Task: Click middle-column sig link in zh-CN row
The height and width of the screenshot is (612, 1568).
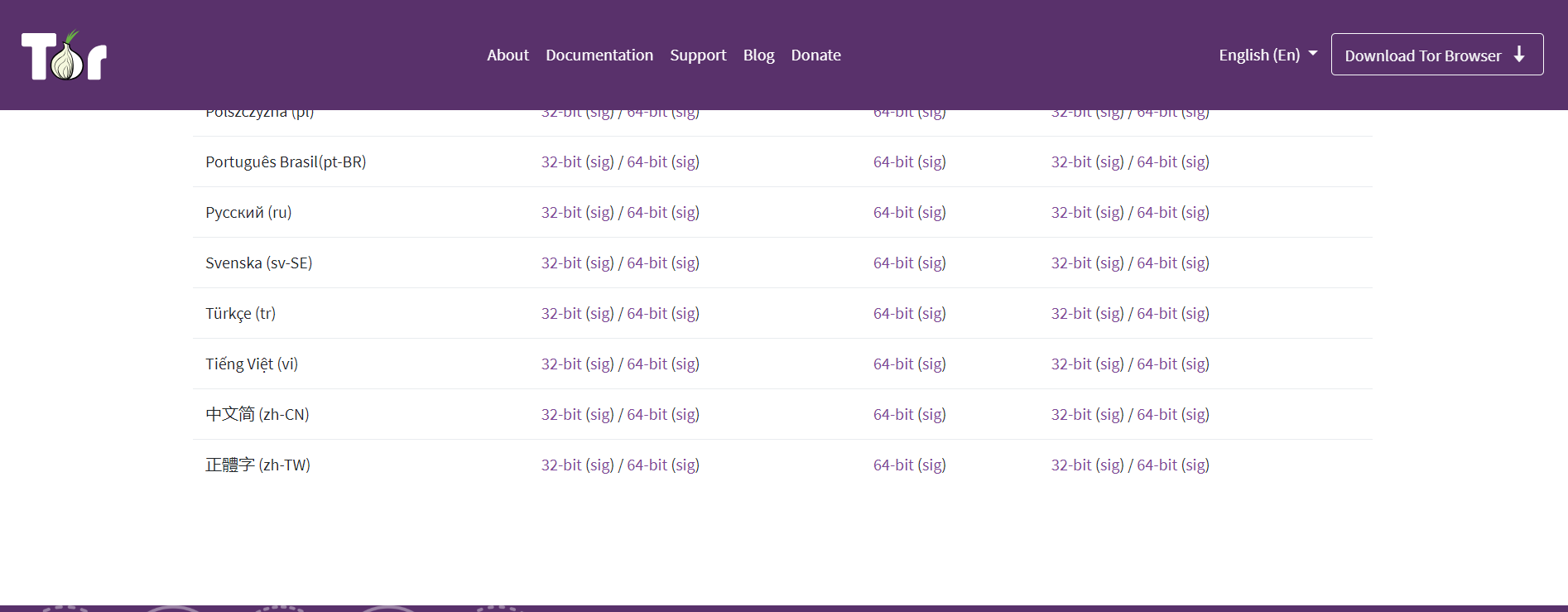Action: tap(931, 415)
